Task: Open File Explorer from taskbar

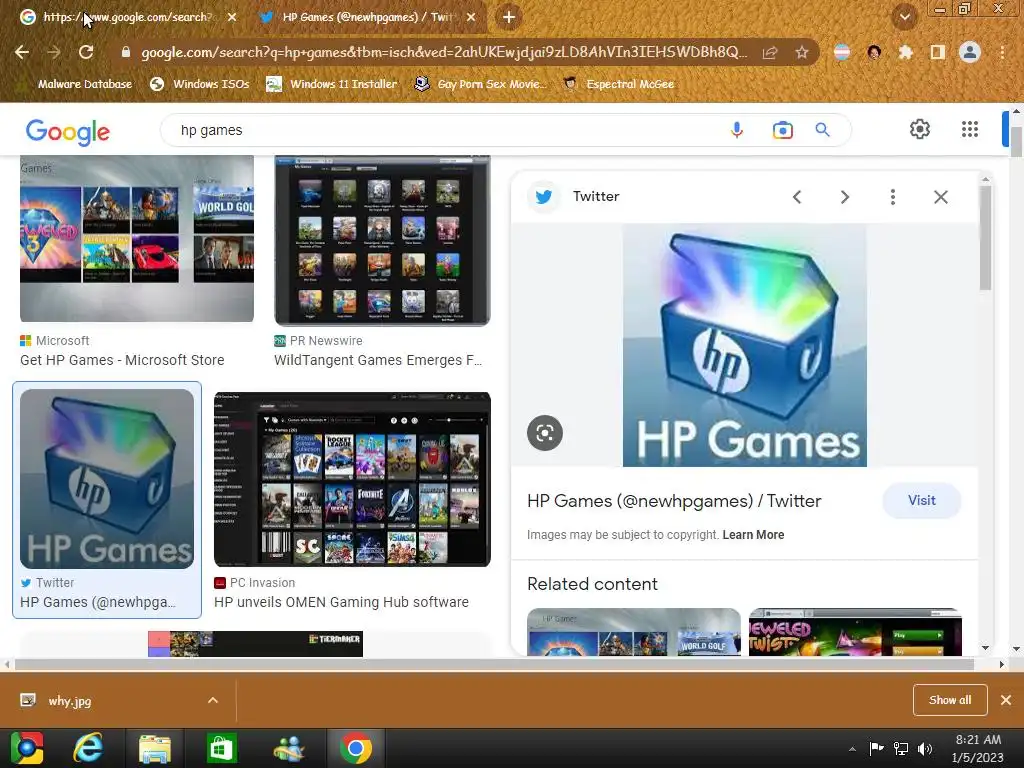Action: 155,748
